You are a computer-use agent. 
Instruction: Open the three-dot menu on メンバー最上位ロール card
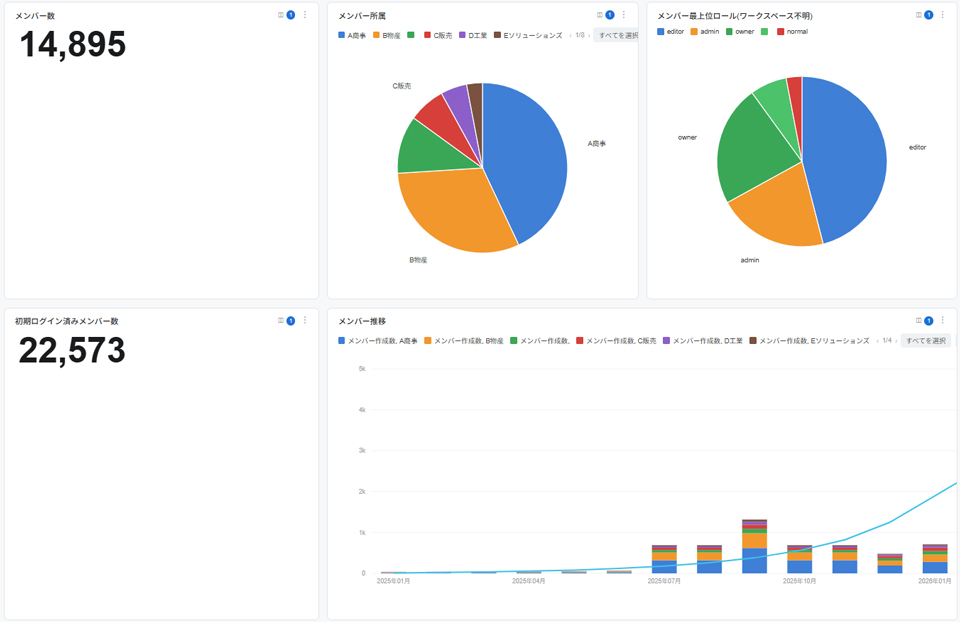click(x=943, y=15)
